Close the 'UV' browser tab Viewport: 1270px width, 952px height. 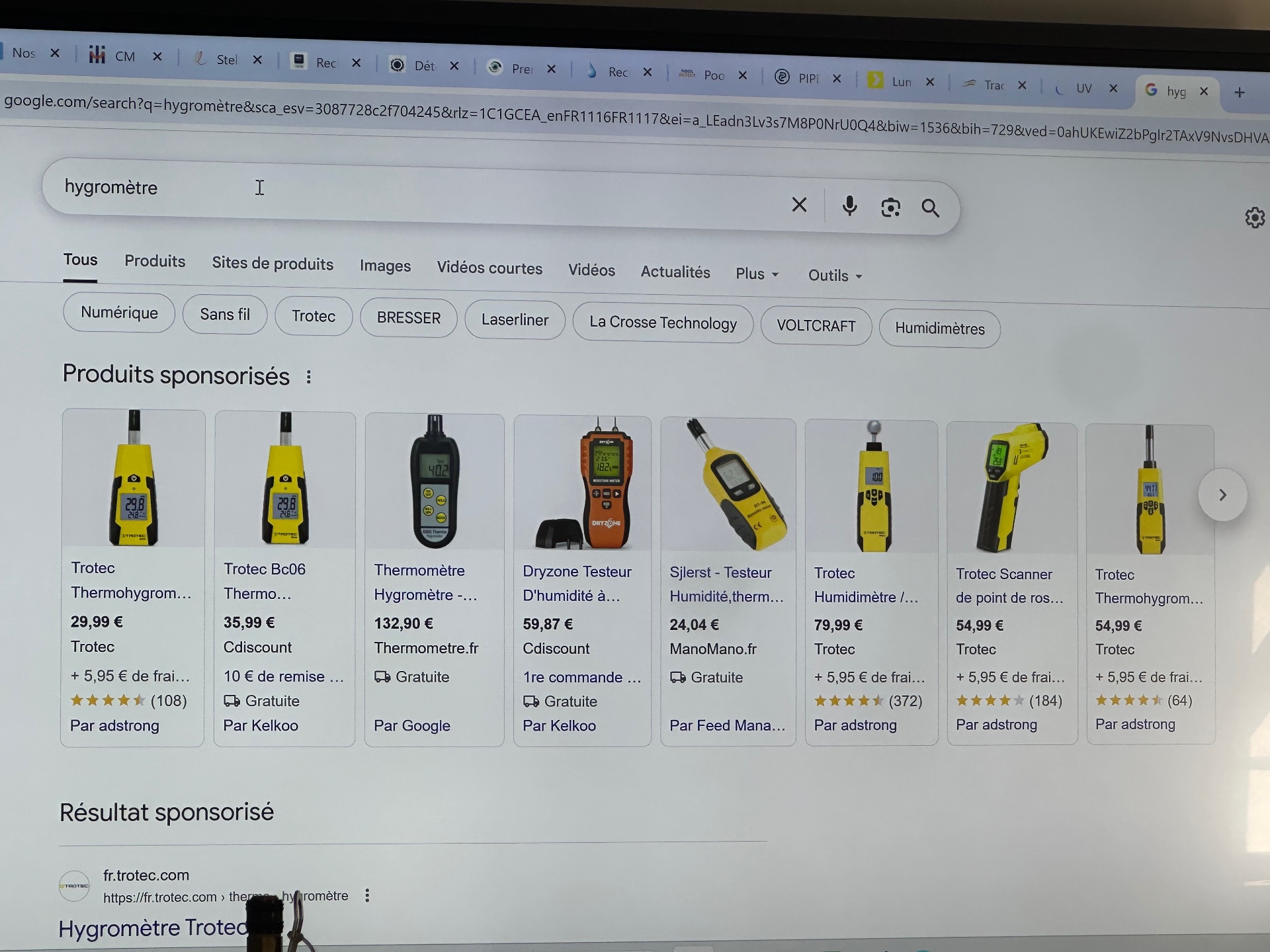pos(1113,88)
